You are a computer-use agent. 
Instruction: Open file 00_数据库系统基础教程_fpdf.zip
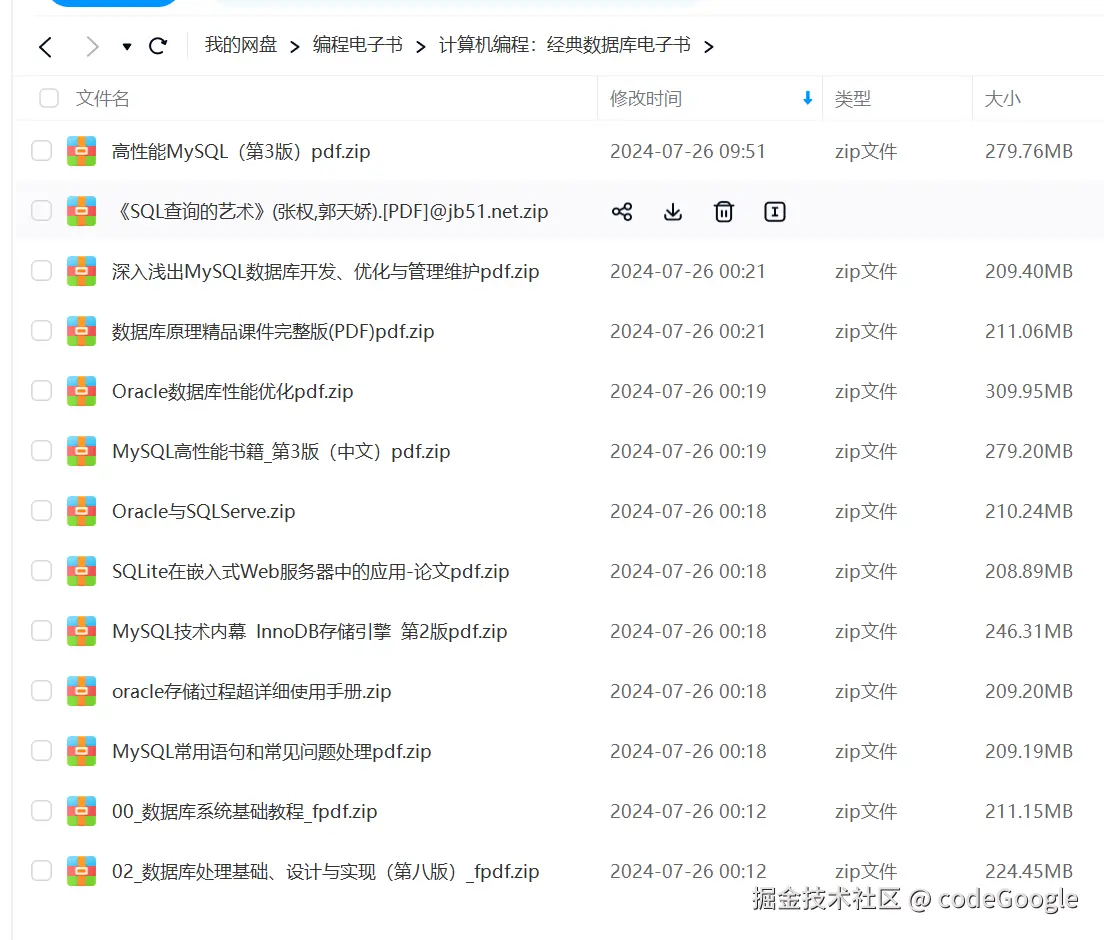(x=244, y=811)
